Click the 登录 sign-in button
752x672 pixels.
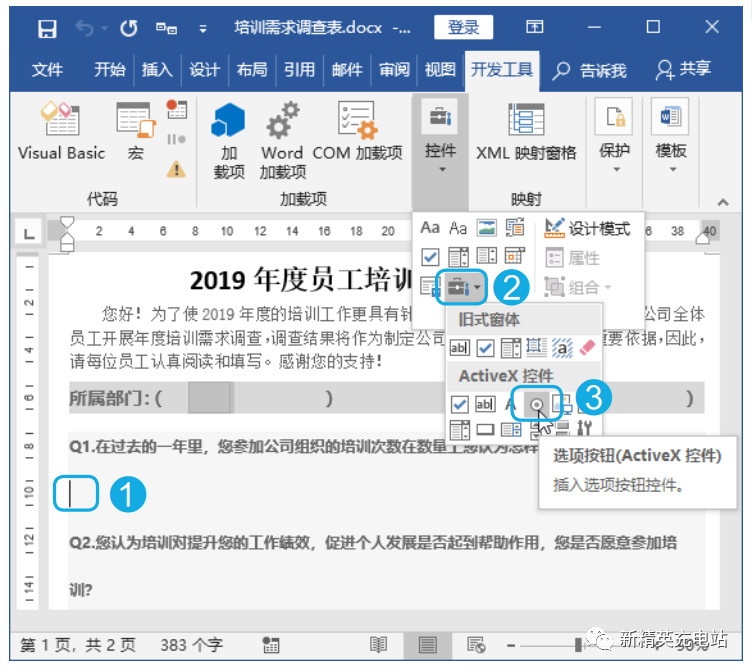coord(463,27)
